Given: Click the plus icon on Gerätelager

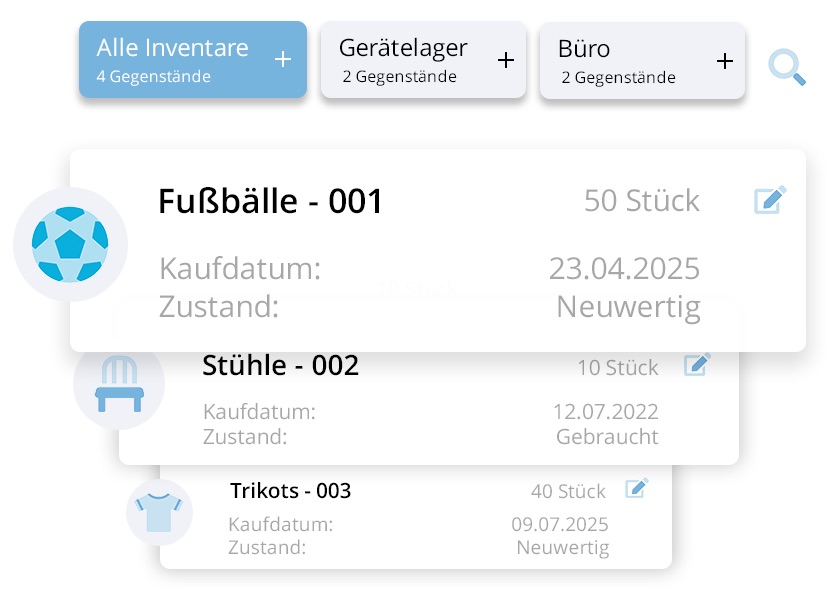Looking at the screenshot, I should (x=505, y=59).
